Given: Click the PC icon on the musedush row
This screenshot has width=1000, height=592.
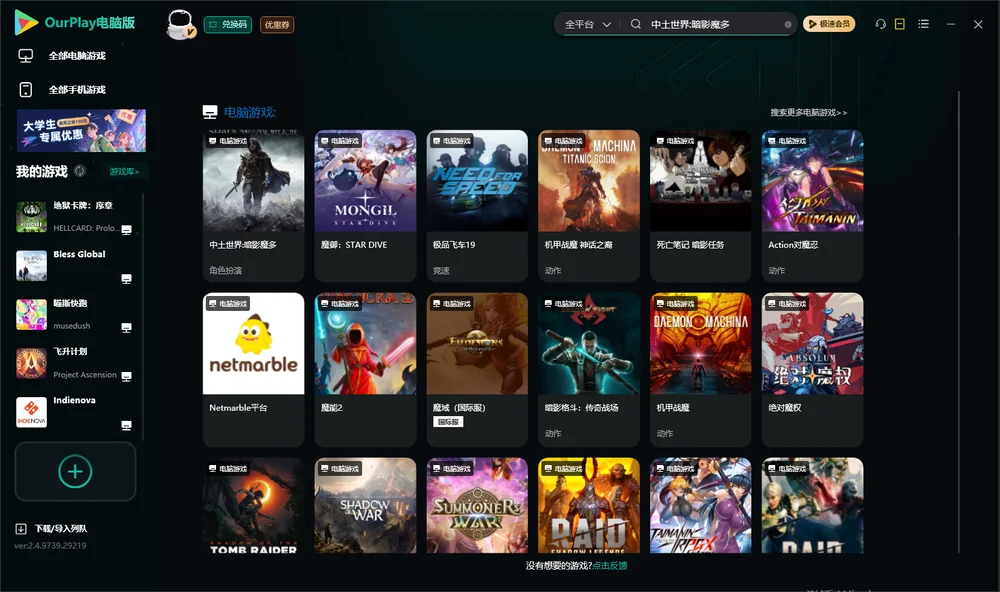Looking at the screenshot, I should tap(126, 328).
